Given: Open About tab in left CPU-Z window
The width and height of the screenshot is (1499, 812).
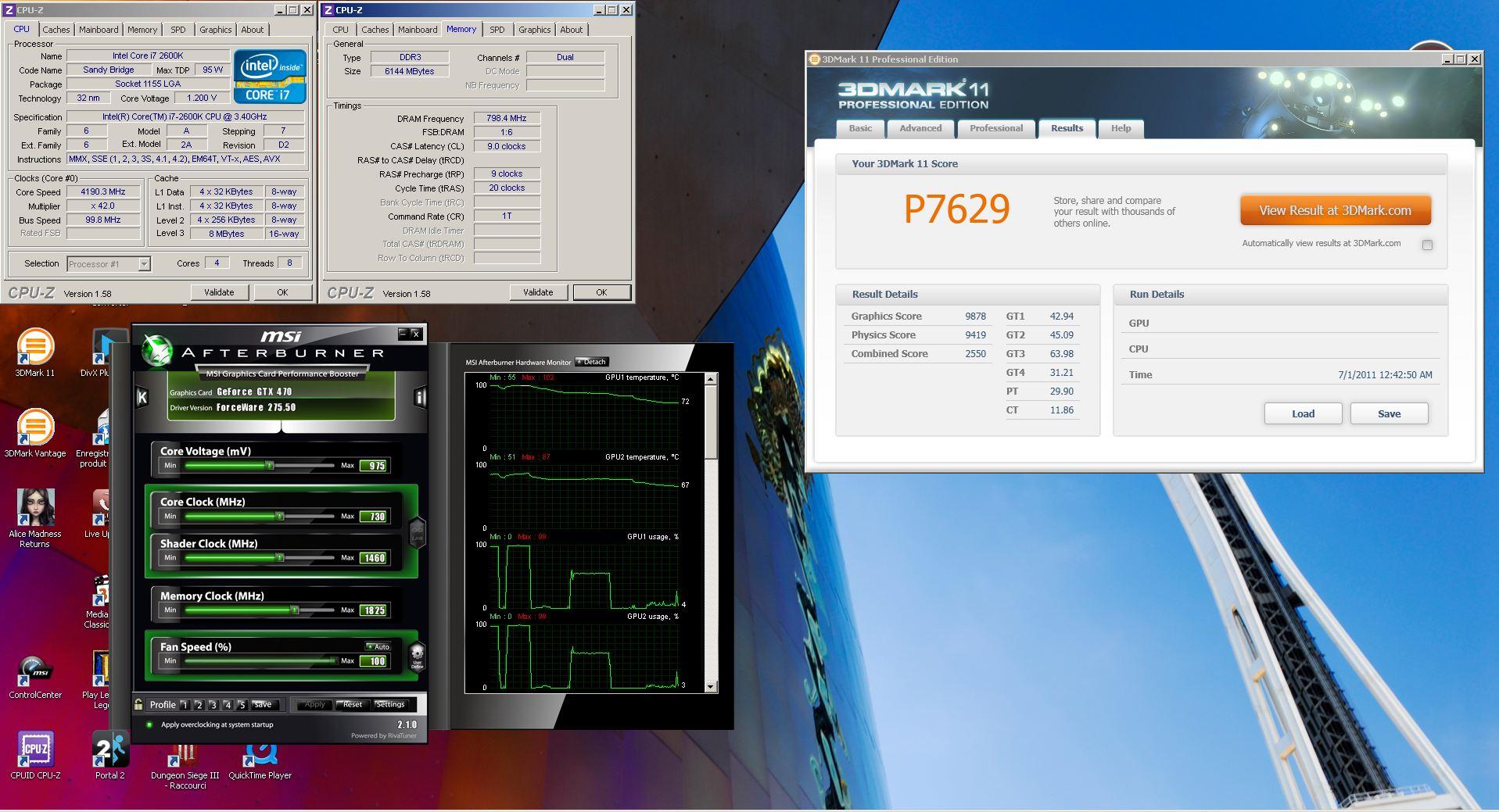Looking at the screenshot, I should click(252, 30).
